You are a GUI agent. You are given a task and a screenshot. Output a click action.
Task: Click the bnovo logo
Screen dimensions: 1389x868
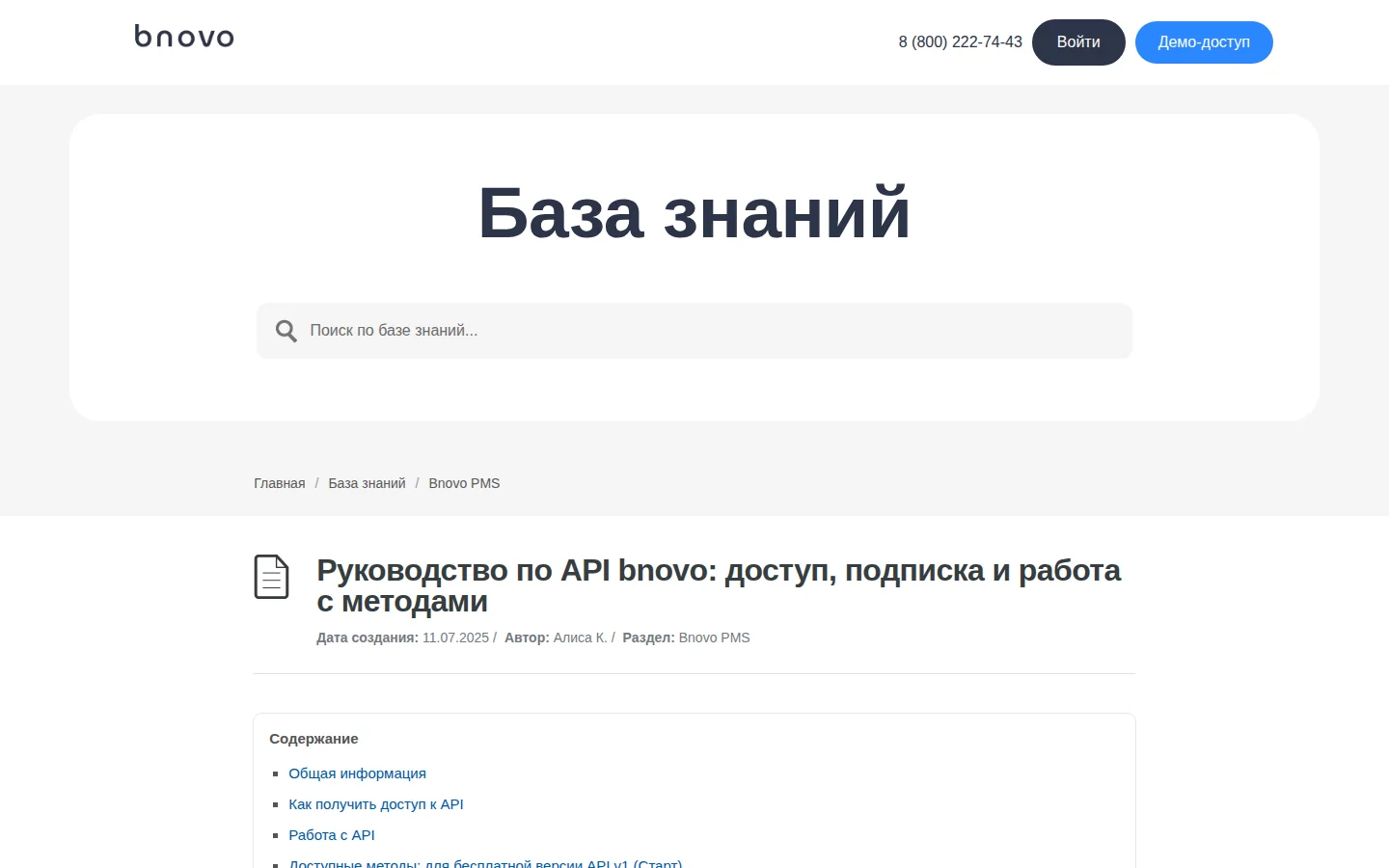[x=184, y=37]
